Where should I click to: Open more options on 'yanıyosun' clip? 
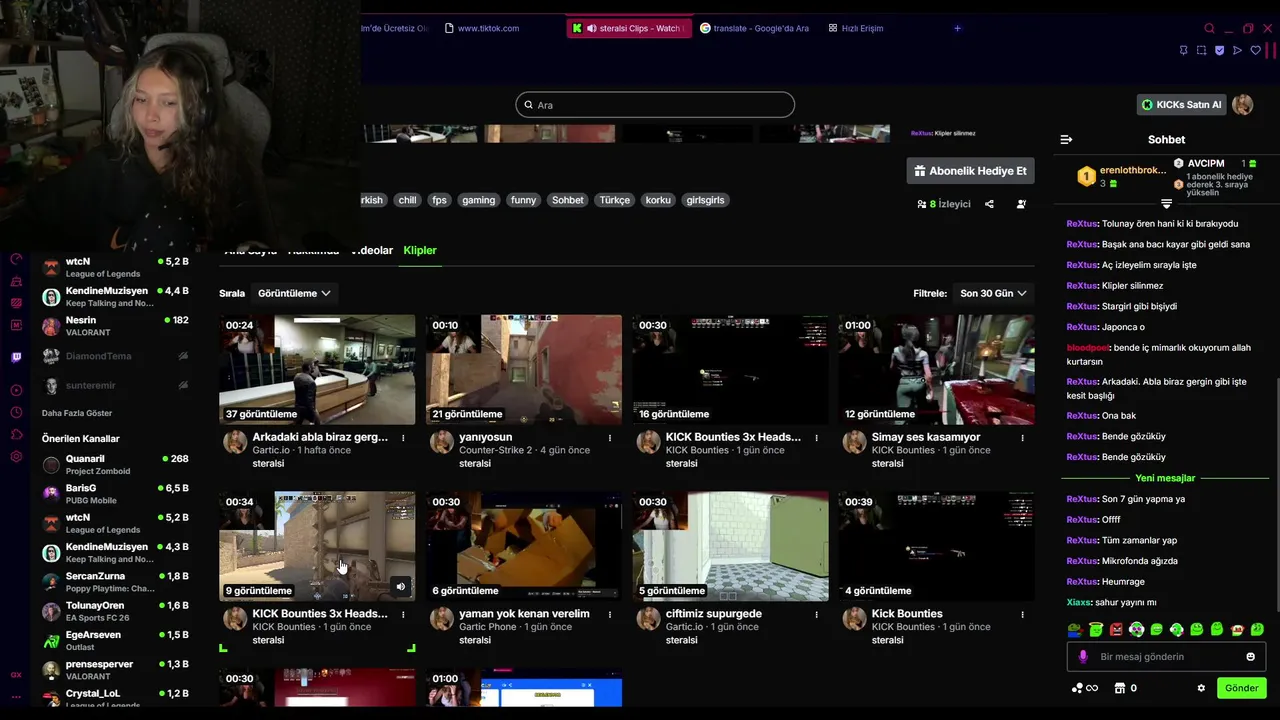tap(610, 438)
